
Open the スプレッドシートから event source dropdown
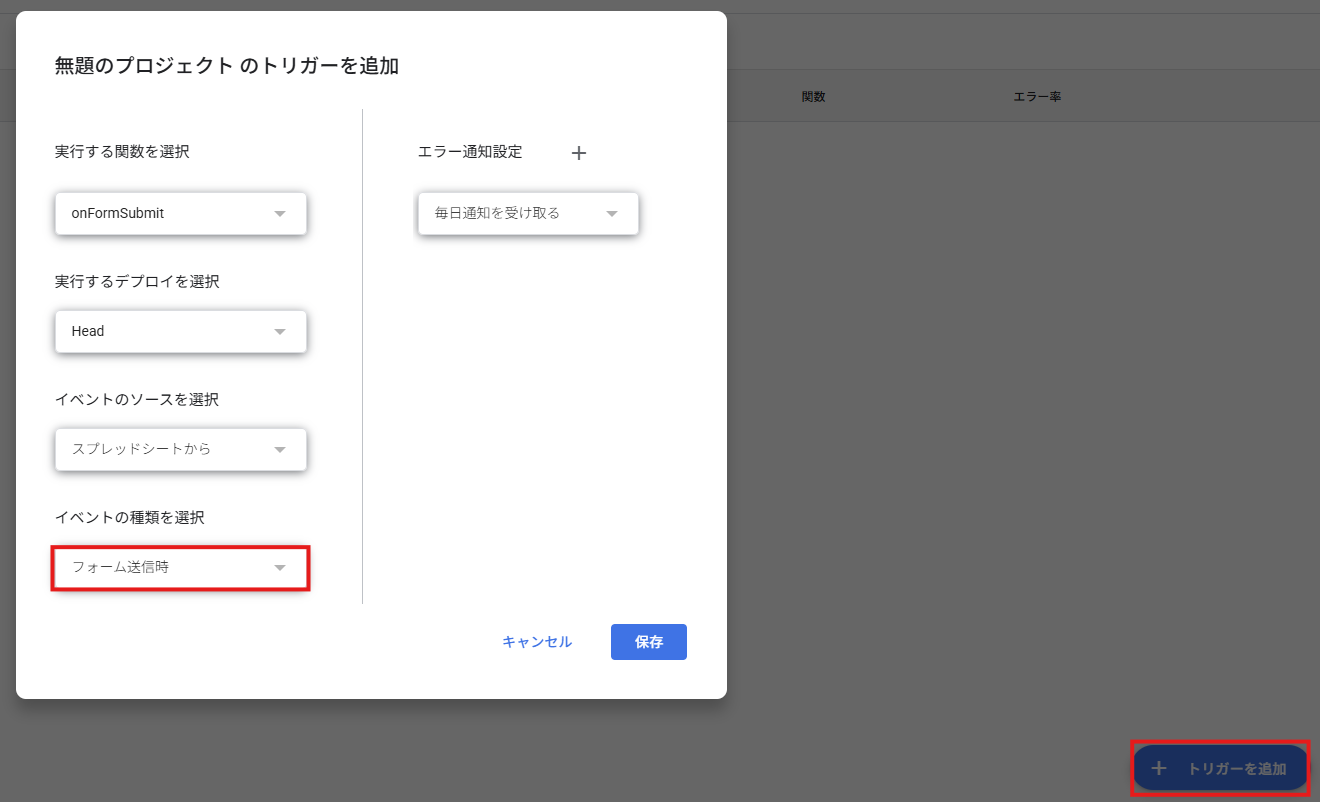(x=181, y=449)
